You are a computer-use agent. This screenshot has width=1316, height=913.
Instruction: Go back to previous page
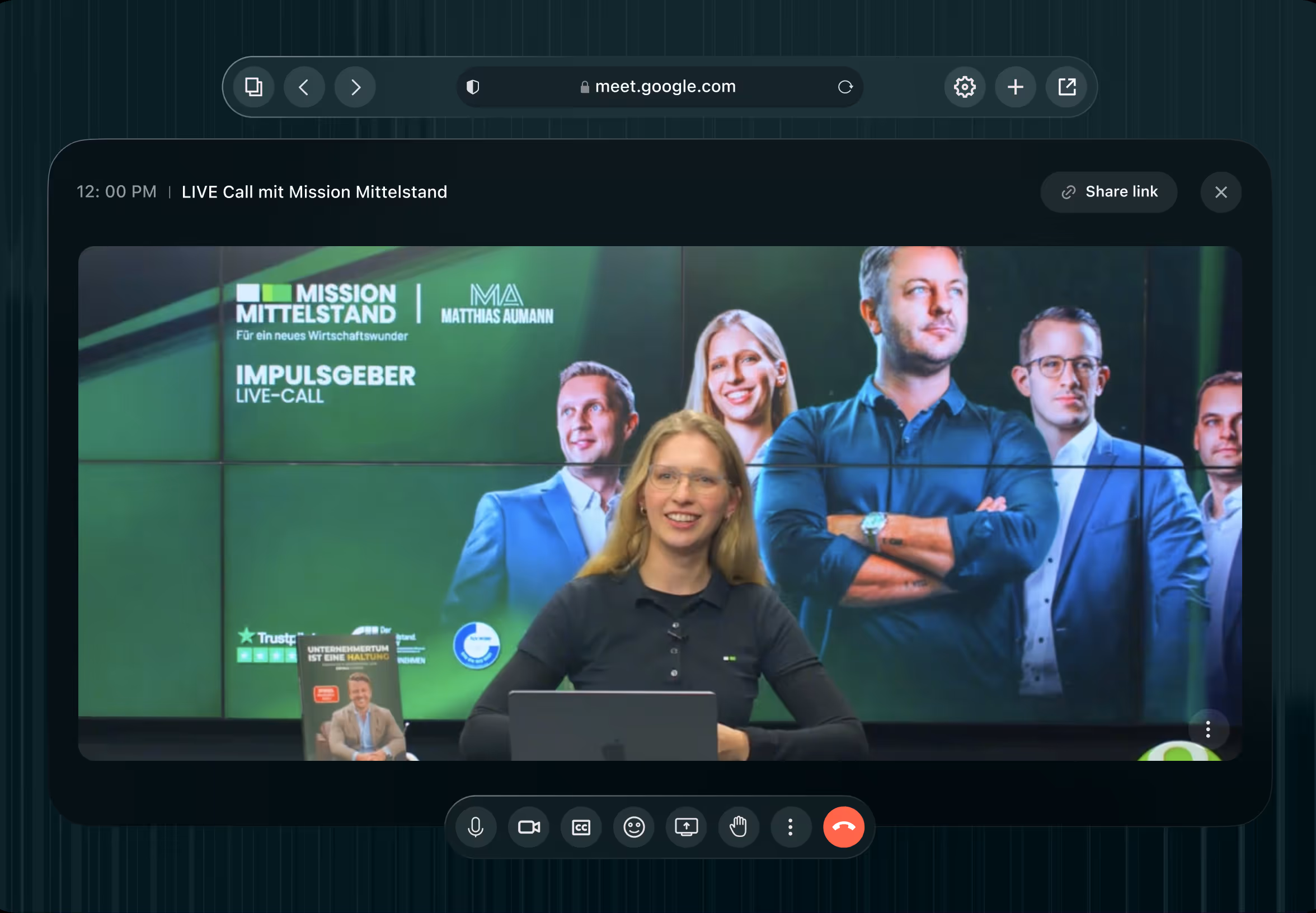click(x=304, y=87)
